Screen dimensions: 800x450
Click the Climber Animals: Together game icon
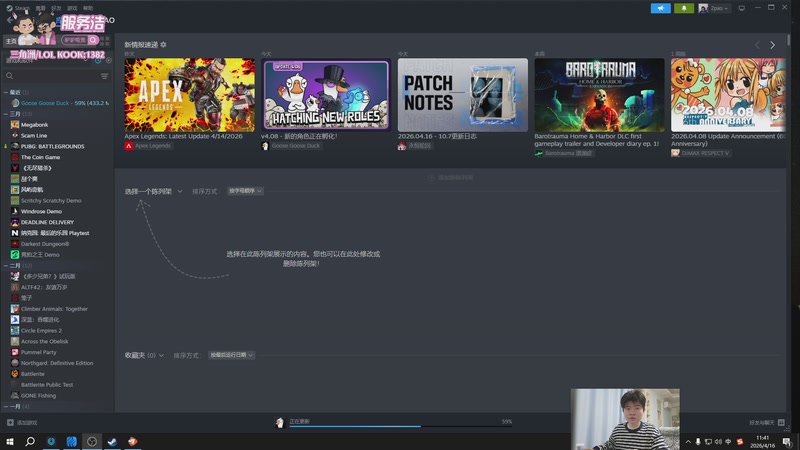pos(15,309)
